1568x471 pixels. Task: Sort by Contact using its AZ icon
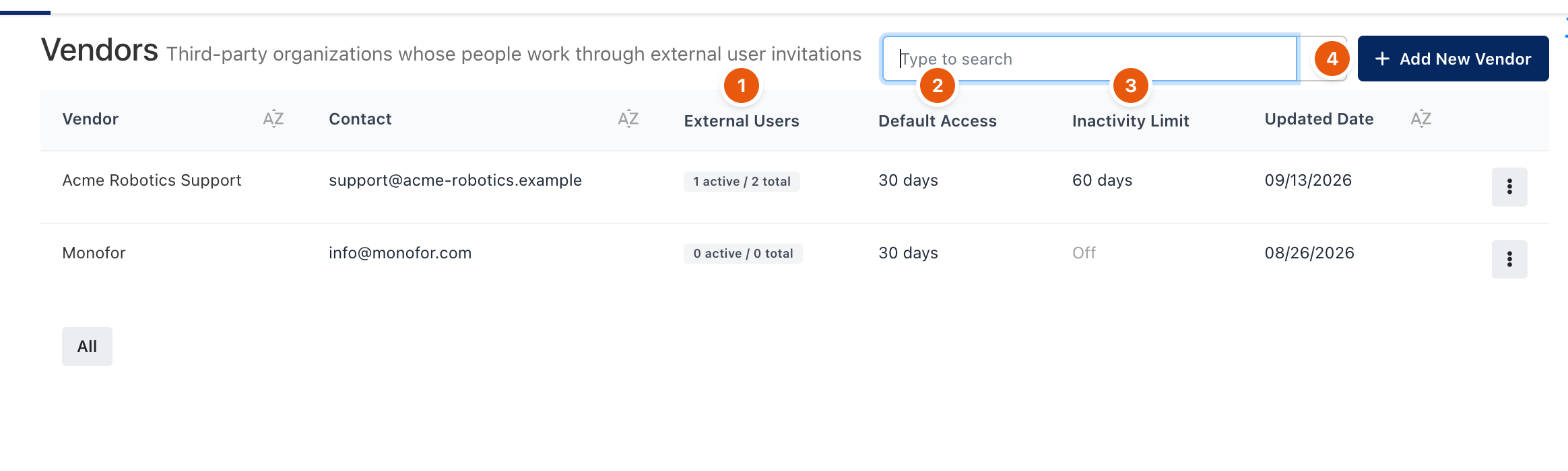coord(628,119)
